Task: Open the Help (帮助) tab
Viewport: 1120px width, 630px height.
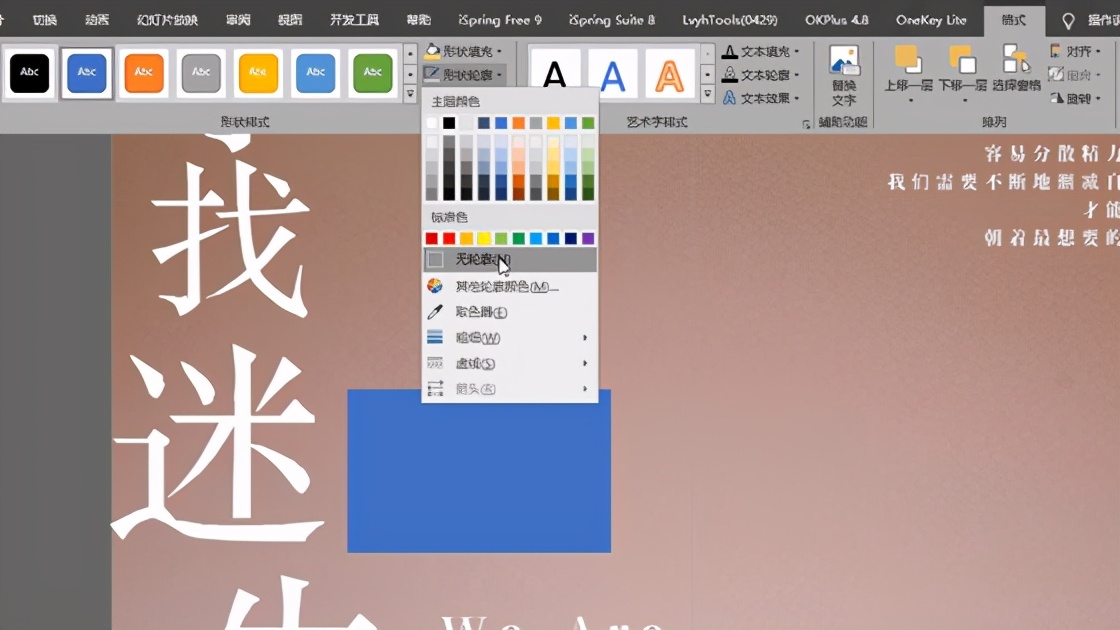Action: (419, 20)
